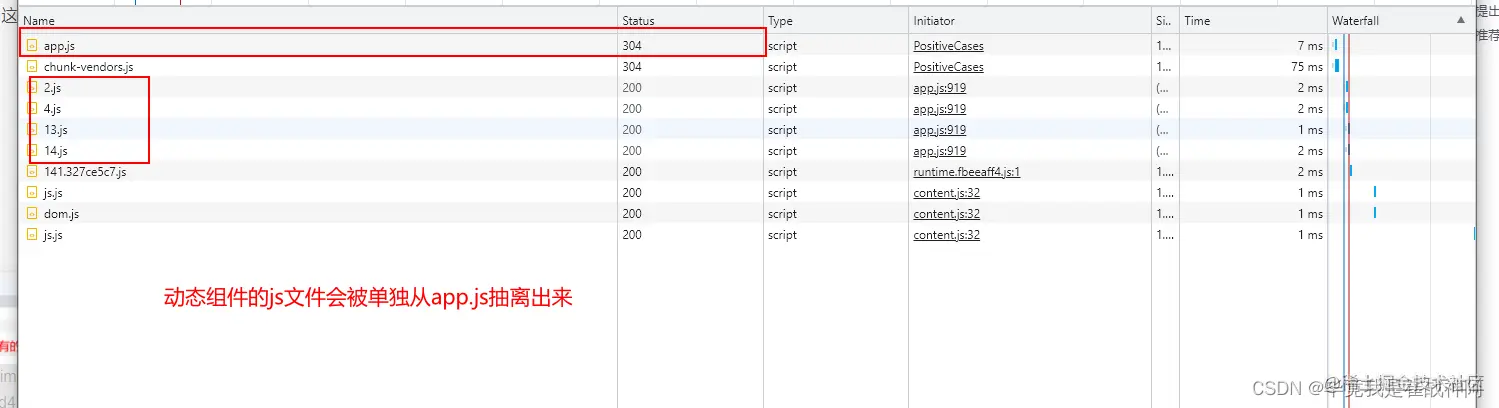
Task: Click the 75 ms time value
Action: (1306, 67)
